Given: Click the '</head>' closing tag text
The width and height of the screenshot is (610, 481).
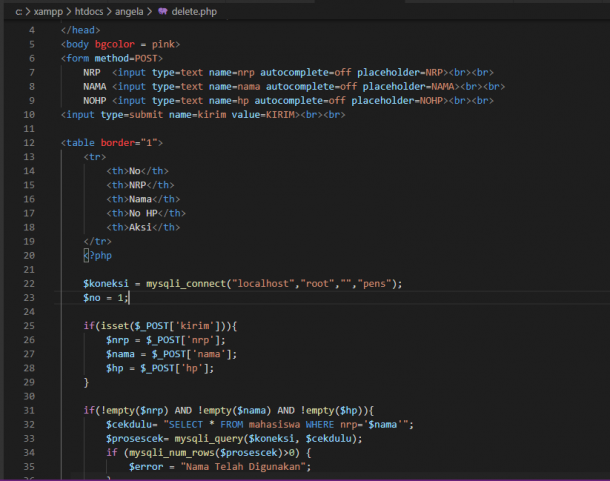Looking at the screenshot, I should (x=81, y=30).
